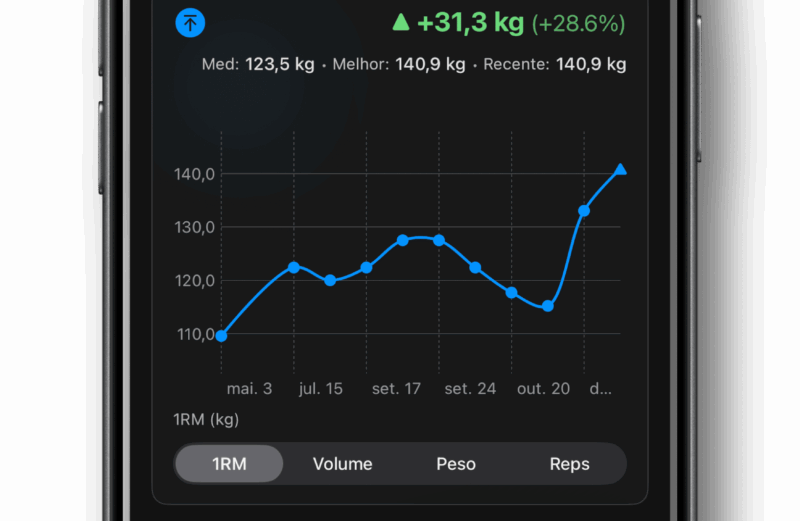The height and width of the screenshot is (521, 800).
Task: Tap the Recente: 140,9 kg stat
Action: pos(555,64)
